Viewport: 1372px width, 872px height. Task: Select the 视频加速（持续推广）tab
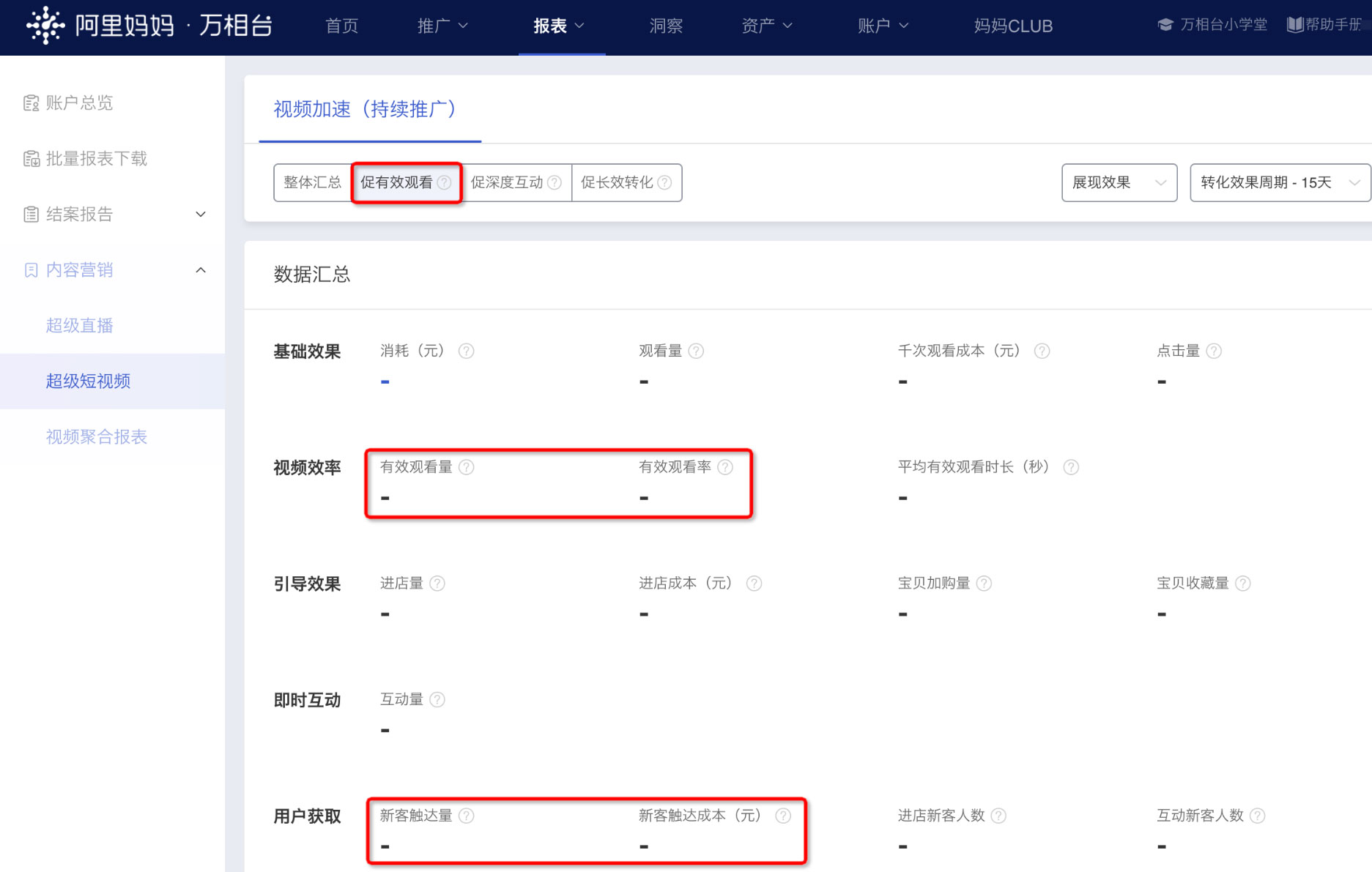coord(370,110)
